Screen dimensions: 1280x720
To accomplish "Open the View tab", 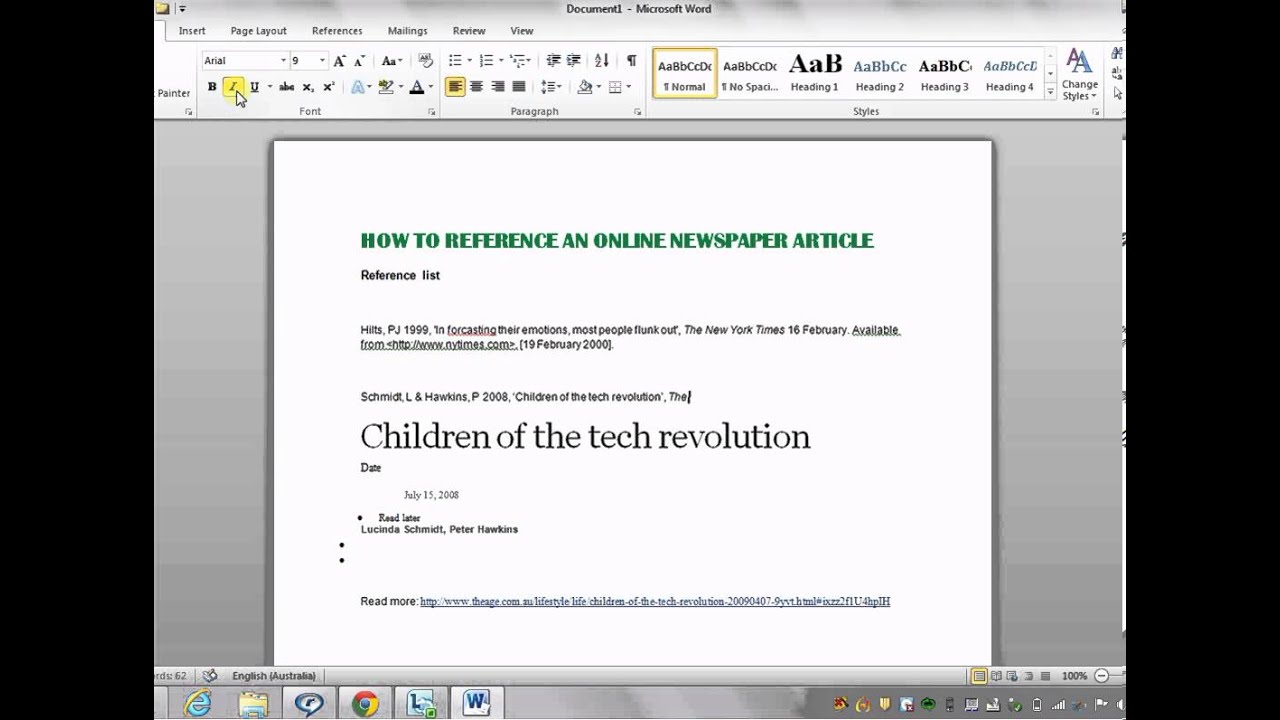I will (x=522, y=31).
